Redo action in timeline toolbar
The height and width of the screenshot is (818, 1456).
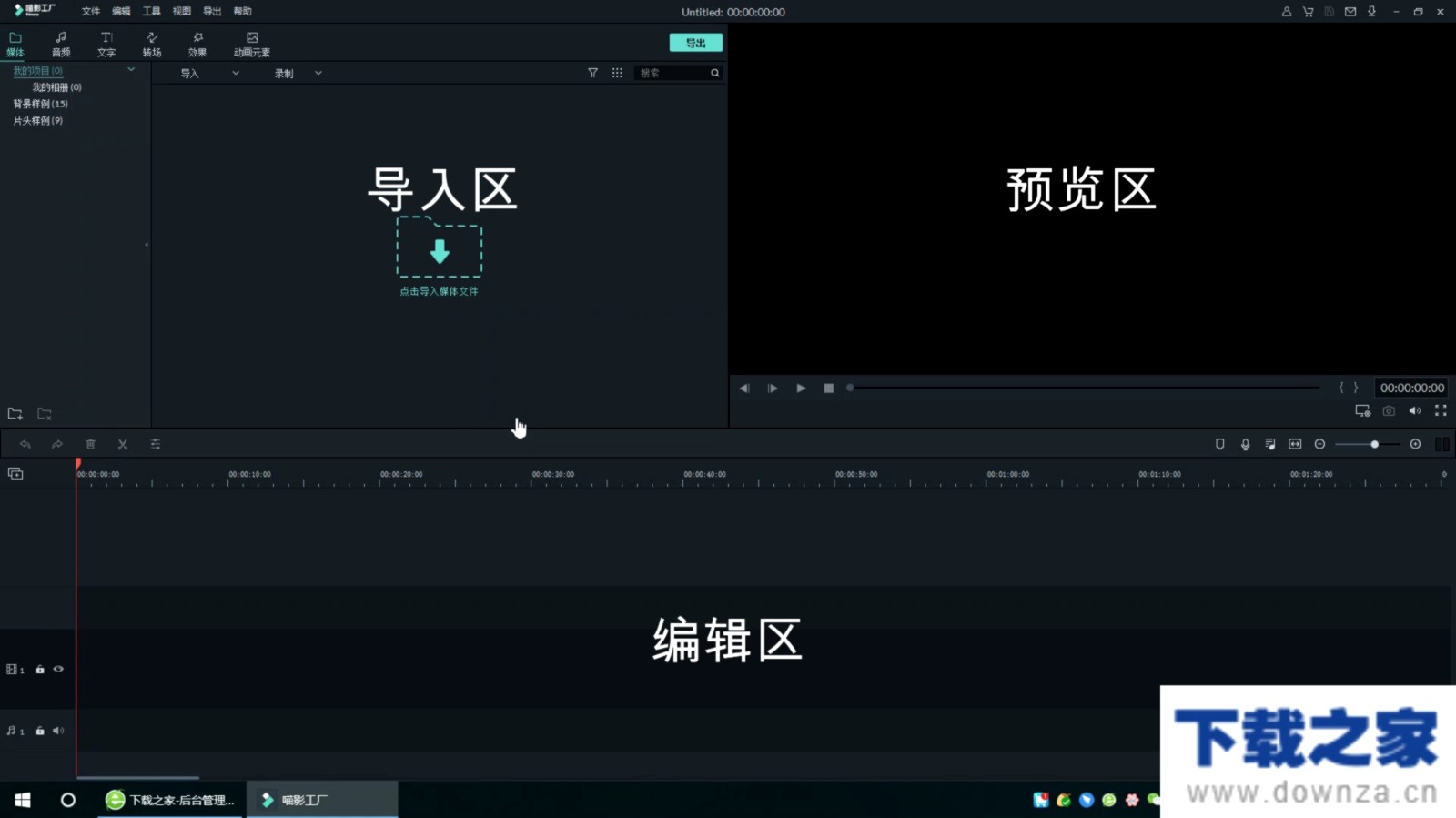[x=57, y=445]
